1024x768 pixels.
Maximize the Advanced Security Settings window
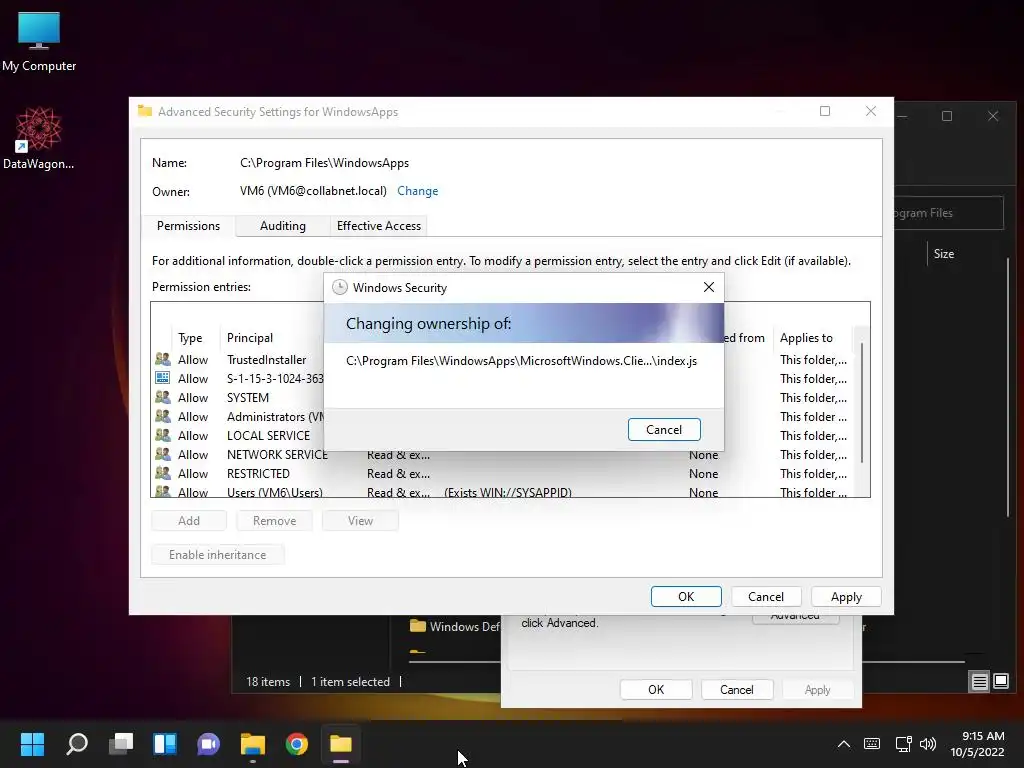point(825,111)
